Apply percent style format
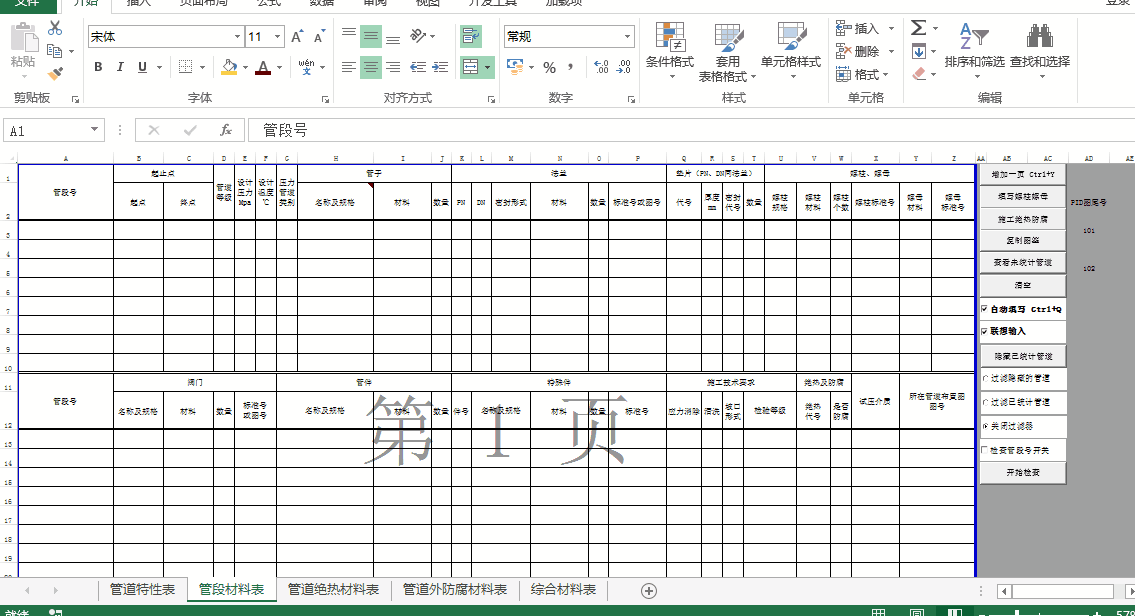The width and height of the screenshot is (1135, 616). tap(549, 67)
